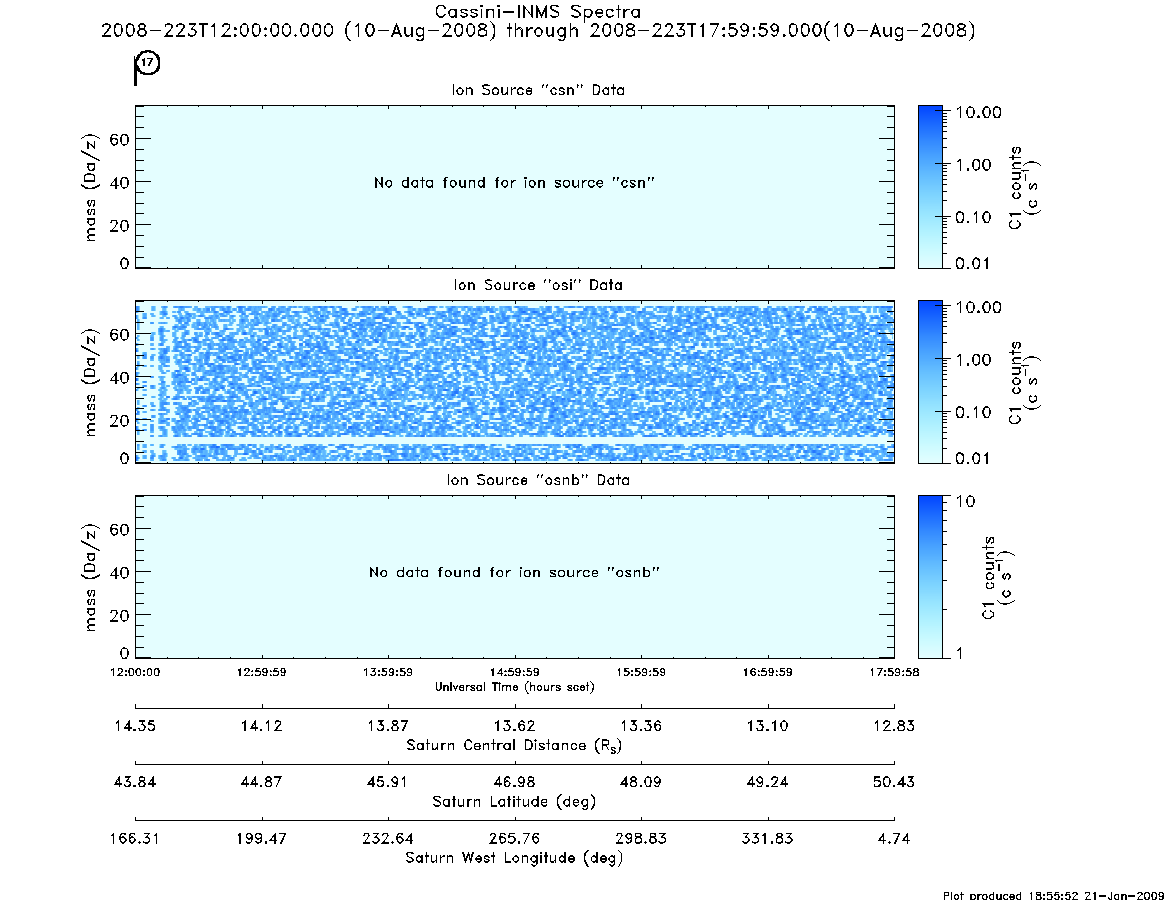Click the 10.00 tick on csn color bar
Image resolution: width=1165 pixels, height=900 pixels.
979,112
